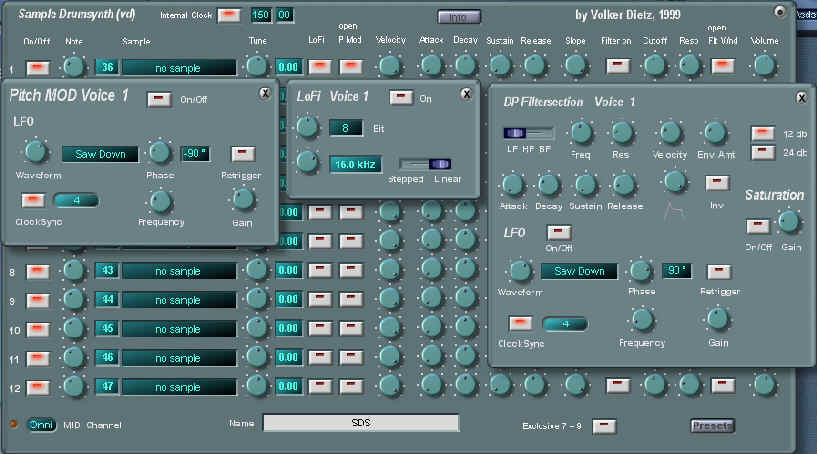This screenshot has width=817, height=454.
Task: Click the Omni MIDI channel selector
Action: (x=41, y=424)
